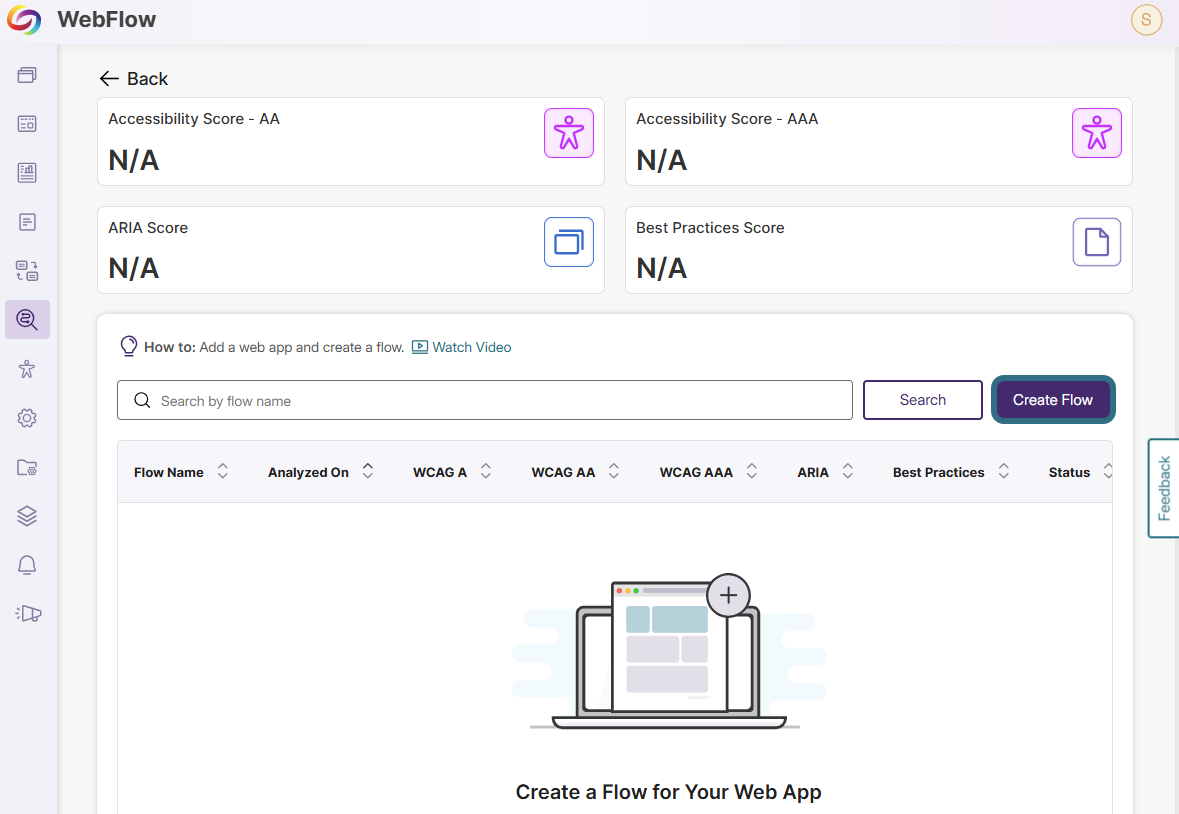Click the WebFlow swirl logo
The image size is (1179, 814).
(x=24, y=20)
